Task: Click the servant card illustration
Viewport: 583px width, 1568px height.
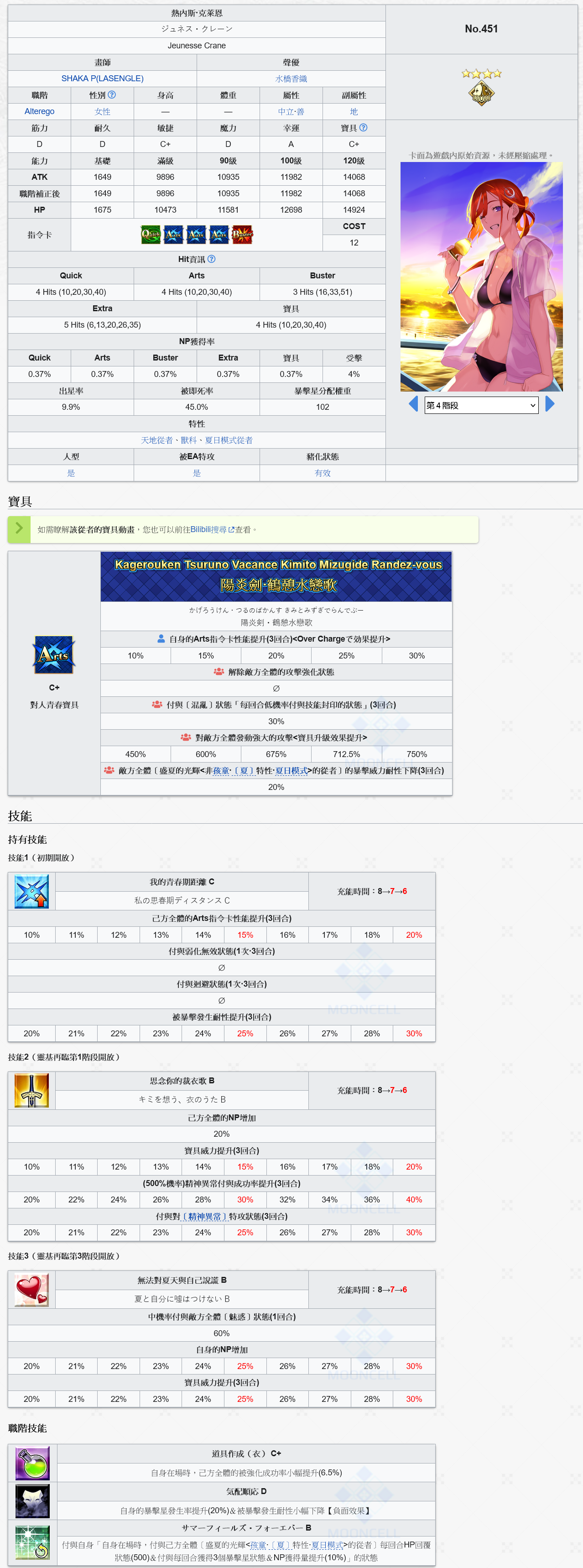Action: (x=481, y=277)
